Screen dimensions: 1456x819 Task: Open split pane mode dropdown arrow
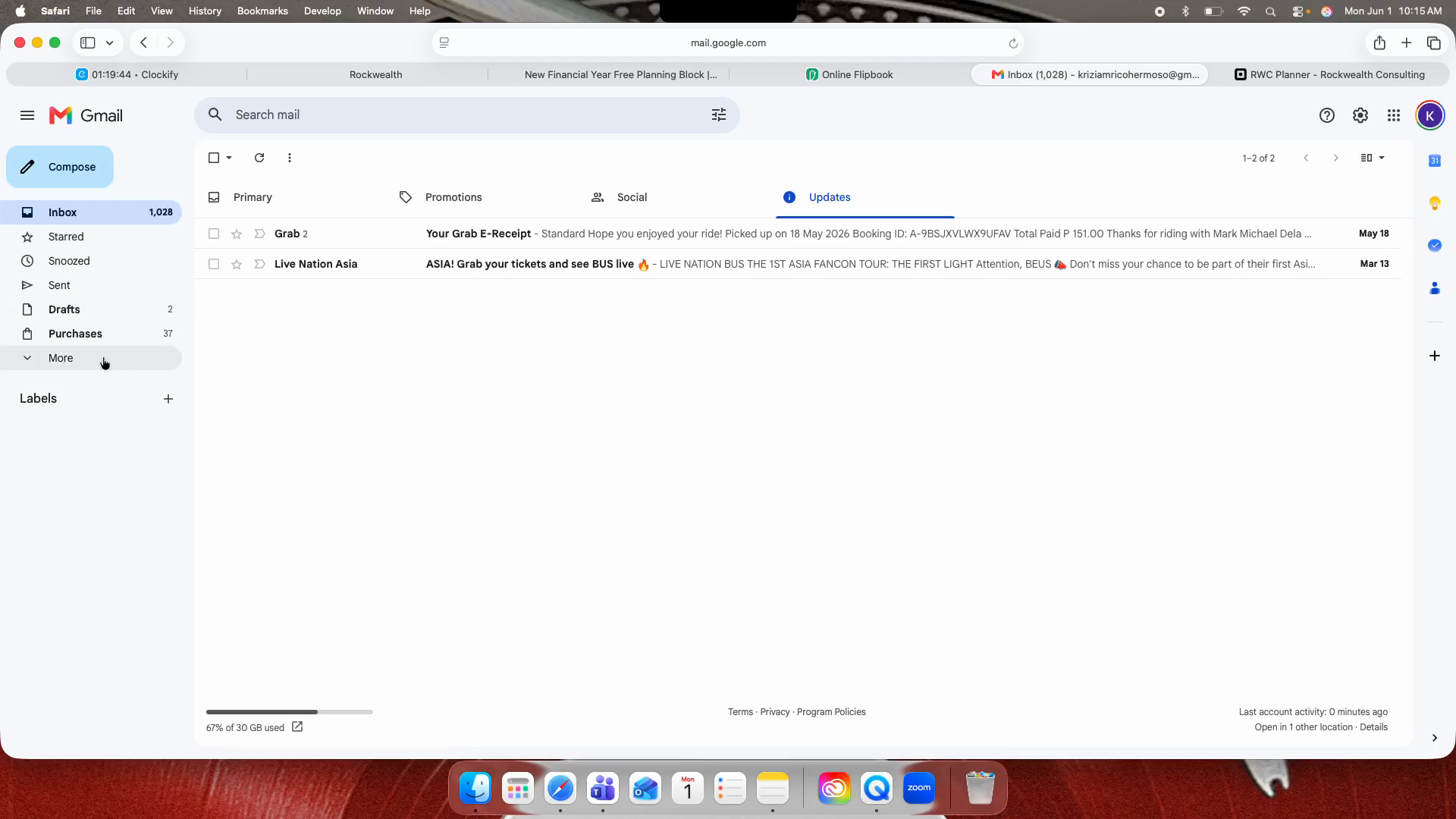pos(1382,158)
